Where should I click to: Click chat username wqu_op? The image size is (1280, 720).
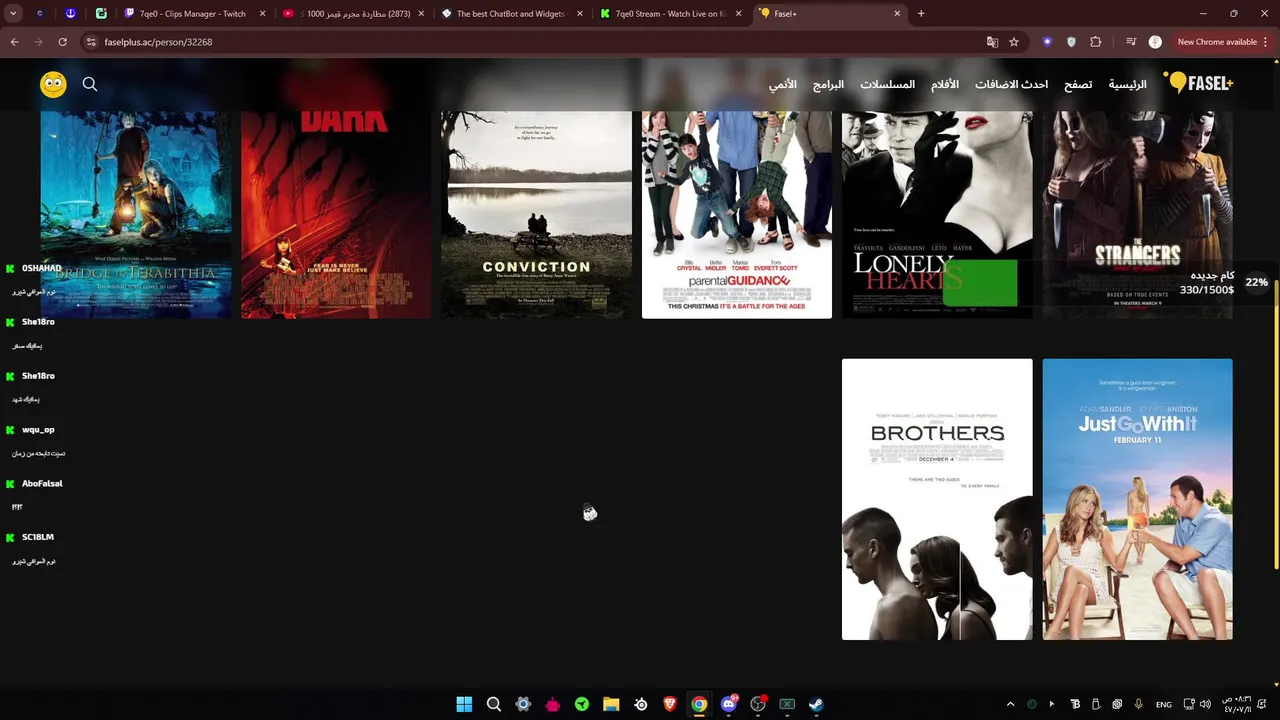tap(38, 430)
